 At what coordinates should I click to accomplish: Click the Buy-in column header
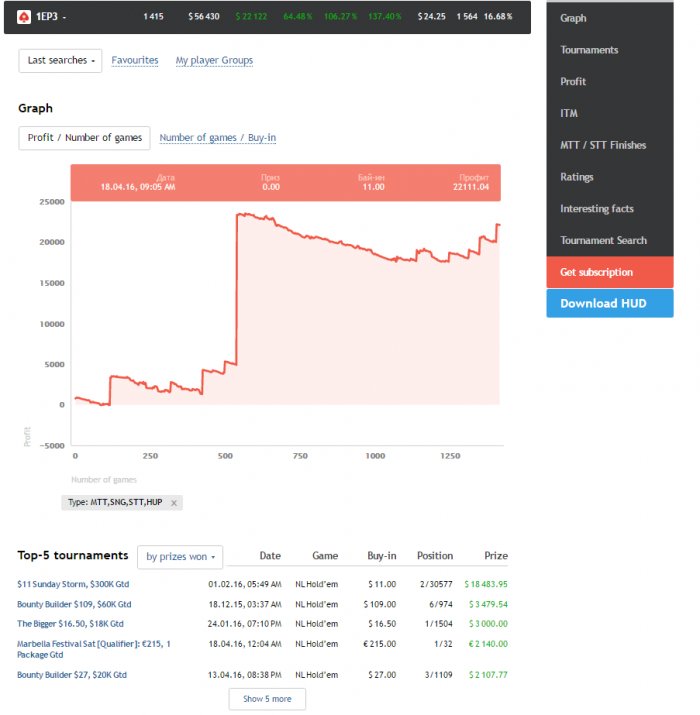382,556
